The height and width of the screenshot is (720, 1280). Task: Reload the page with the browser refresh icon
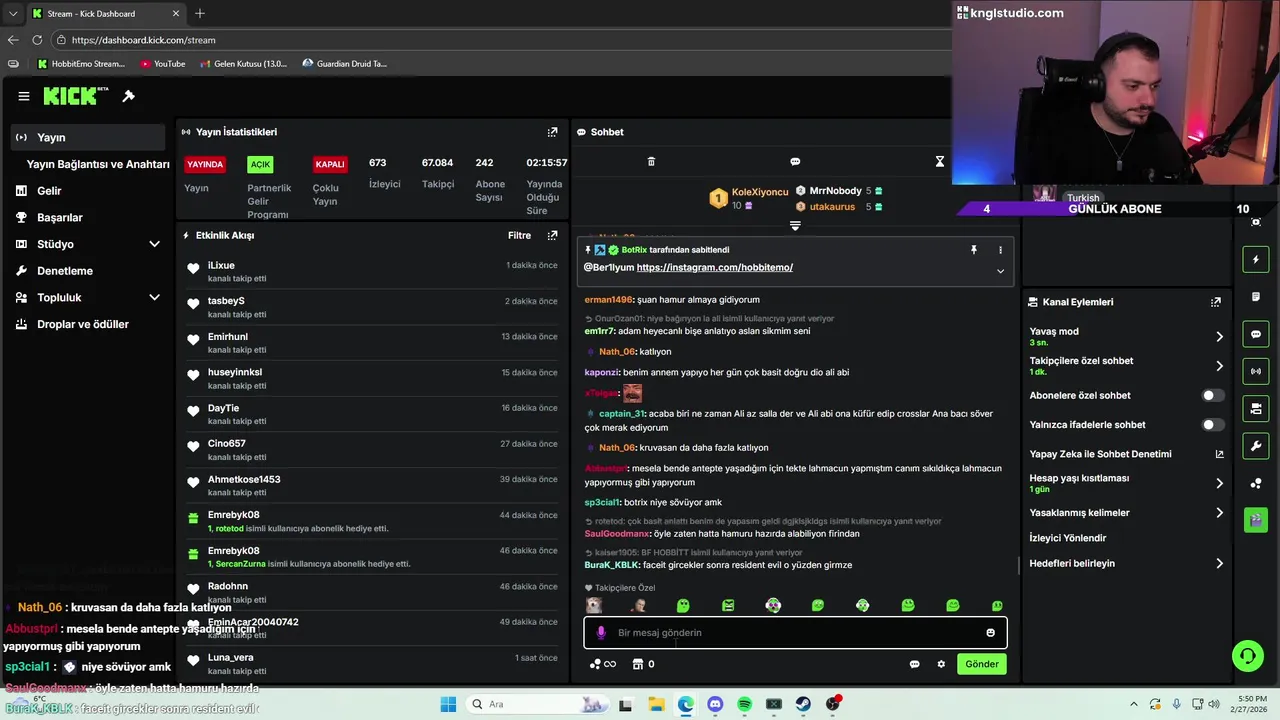pyautogui.click(x=37, y=40)
